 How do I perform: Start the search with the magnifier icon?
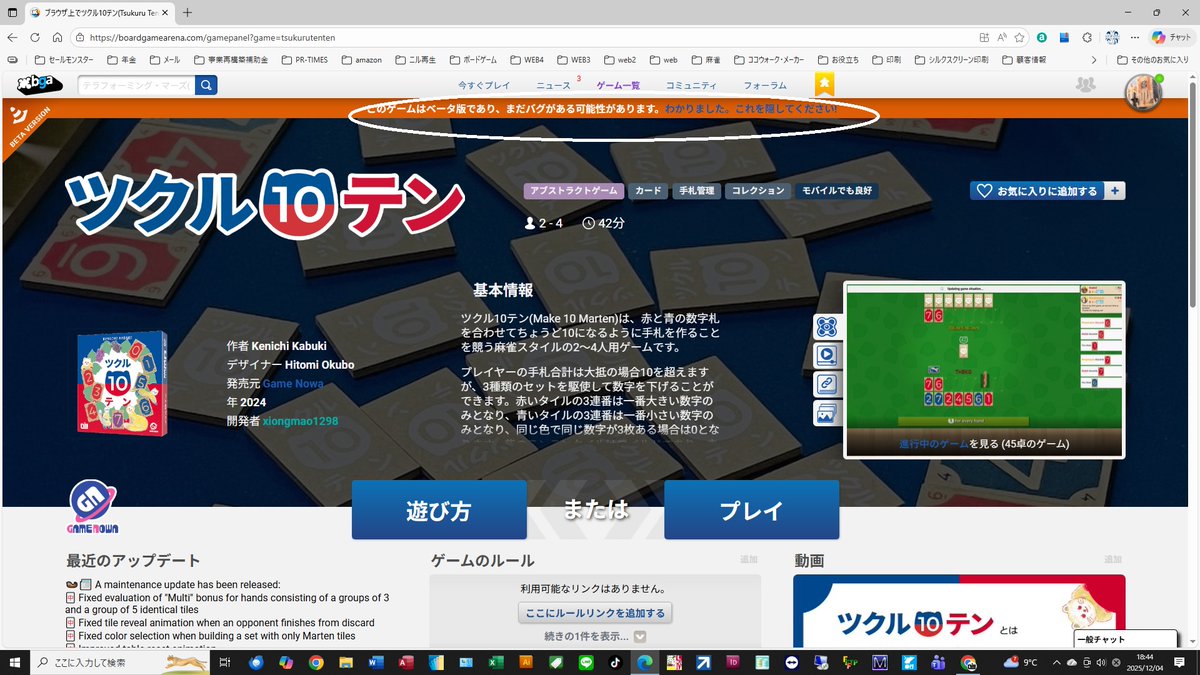click(205, 86)
